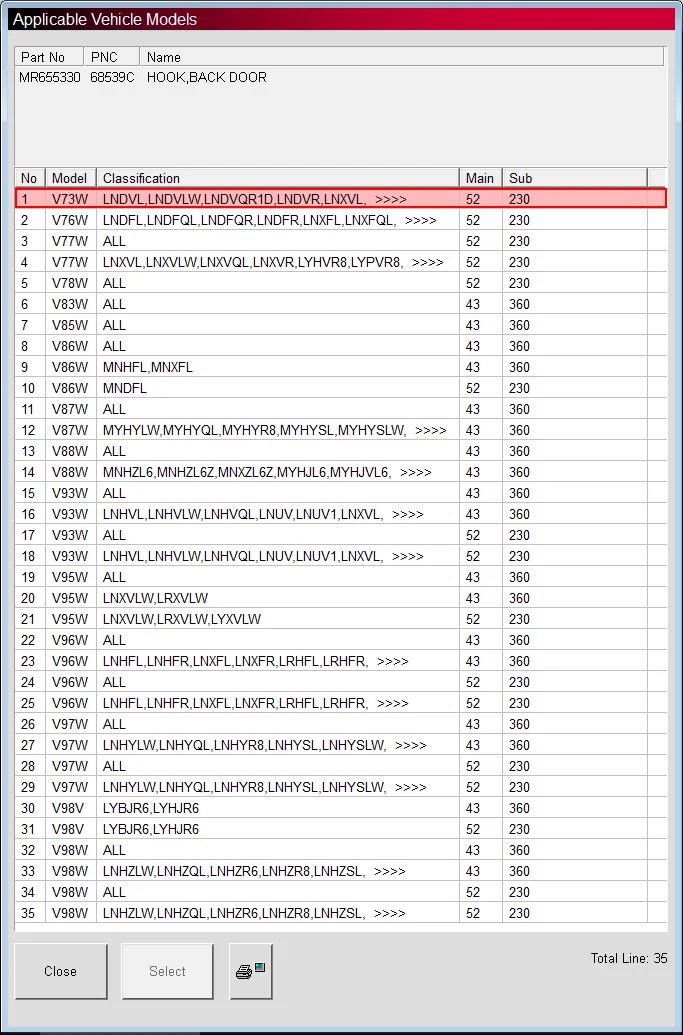The height and width of the screenshot is (1035, 683).
Task: Sort by the Classification column header
Action: point(277,178)
